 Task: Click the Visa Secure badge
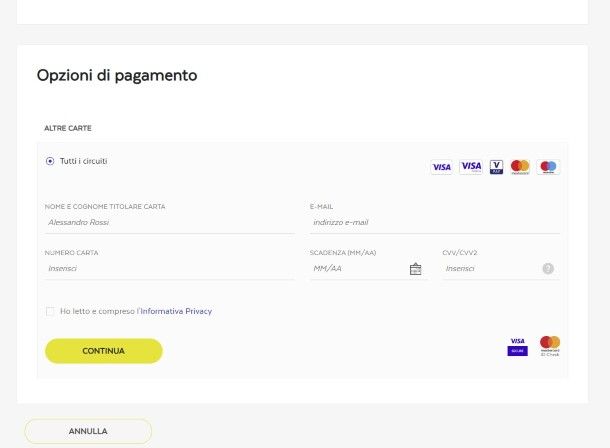tap(517, 347)
